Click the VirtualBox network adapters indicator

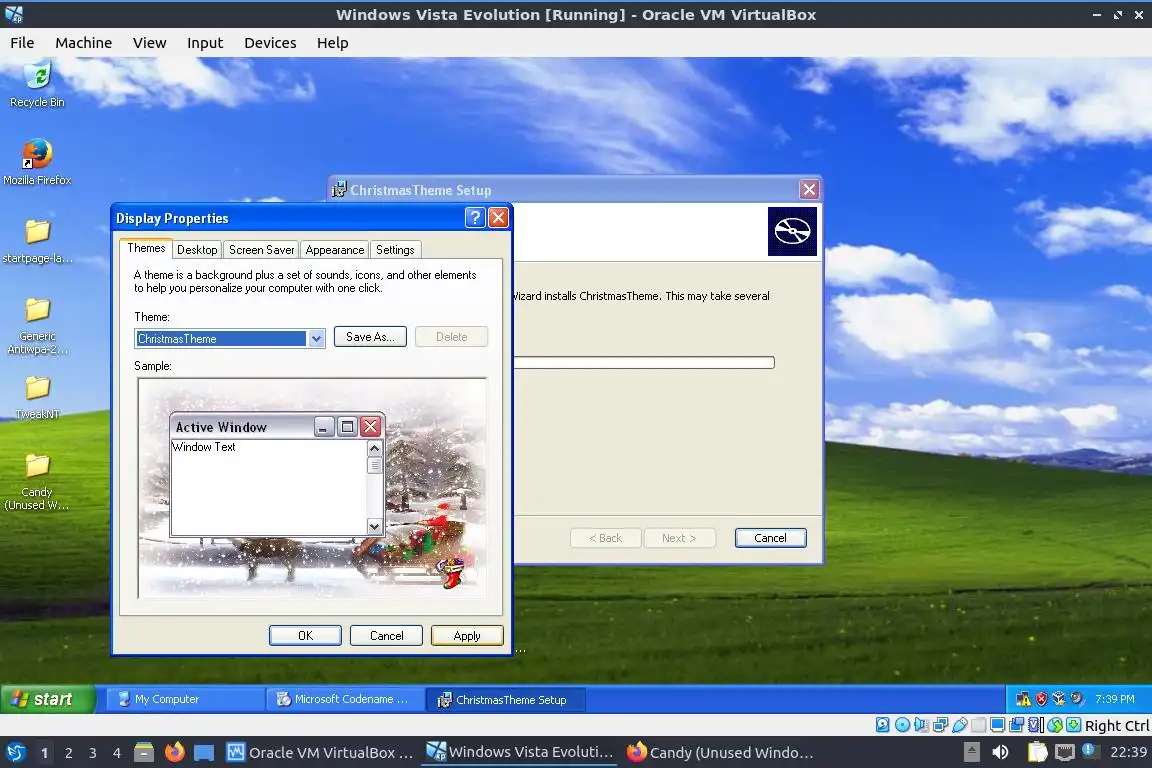point(940,725)
